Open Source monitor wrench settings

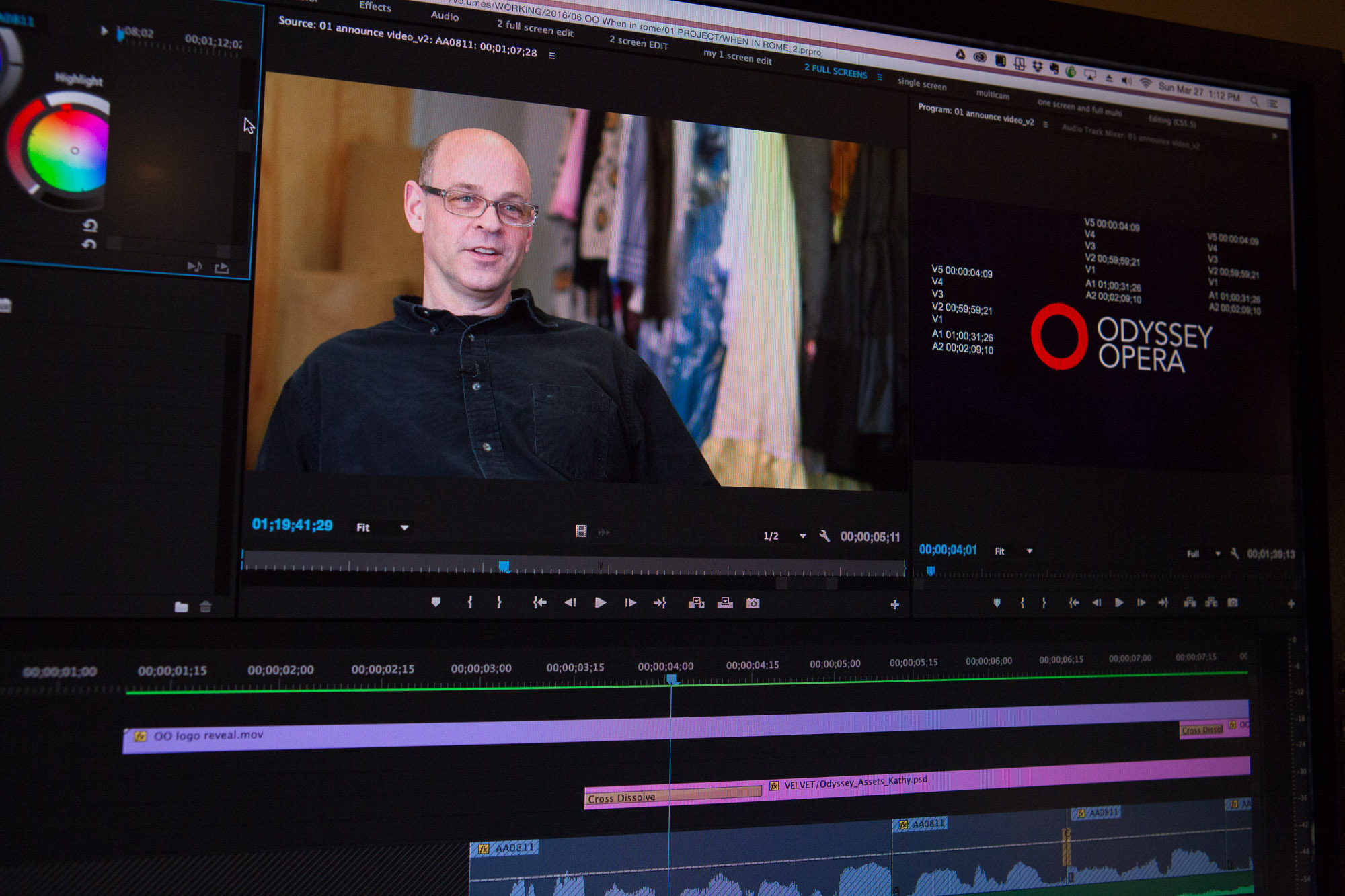(x=824, y=536)
